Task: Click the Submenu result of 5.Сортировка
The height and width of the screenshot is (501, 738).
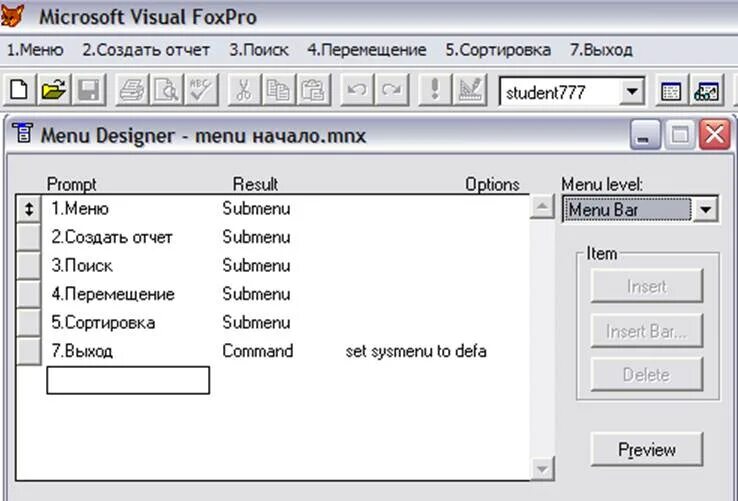Action: click(256, 323)
